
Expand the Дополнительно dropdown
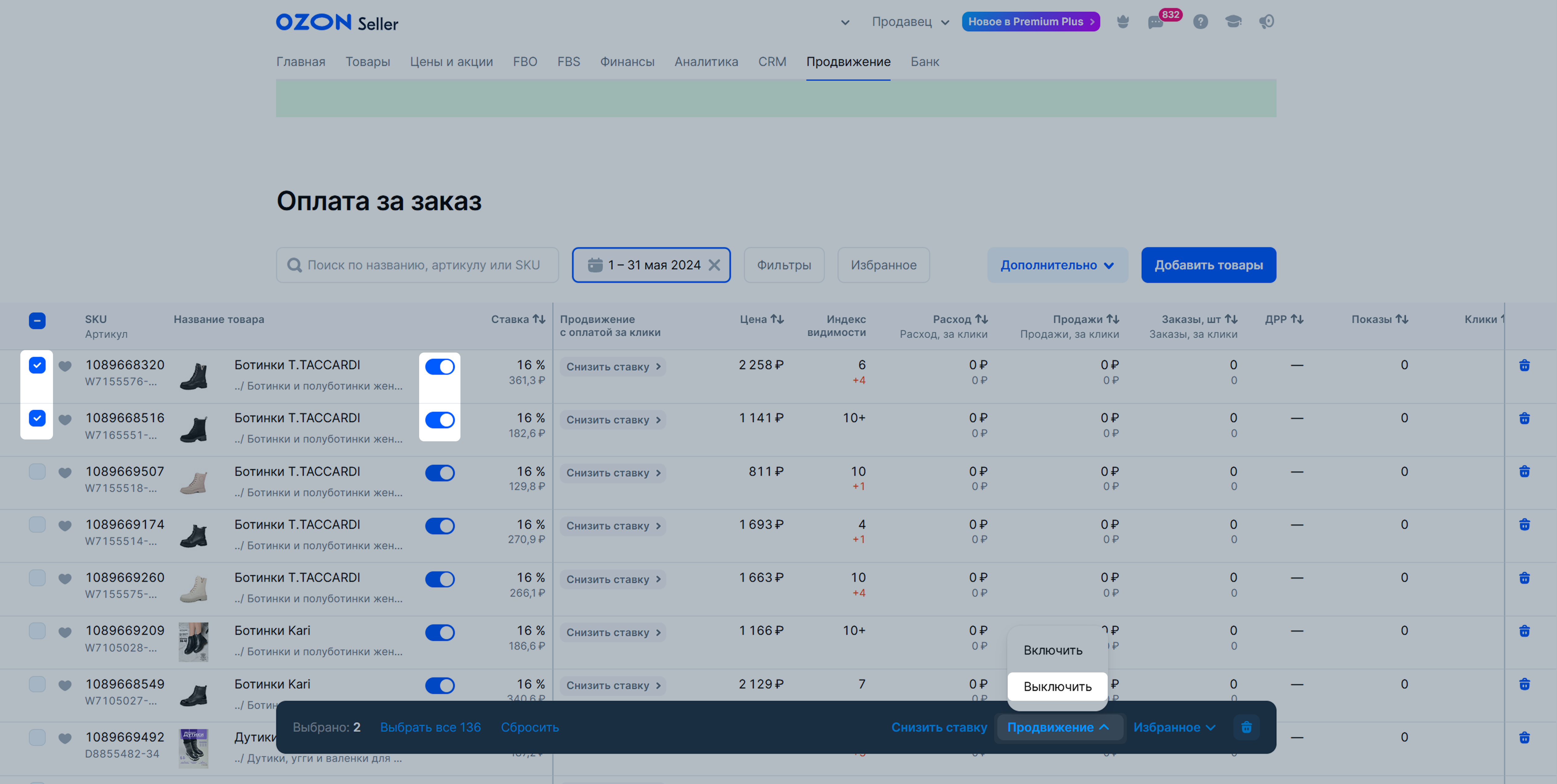tap(1057, 265)
